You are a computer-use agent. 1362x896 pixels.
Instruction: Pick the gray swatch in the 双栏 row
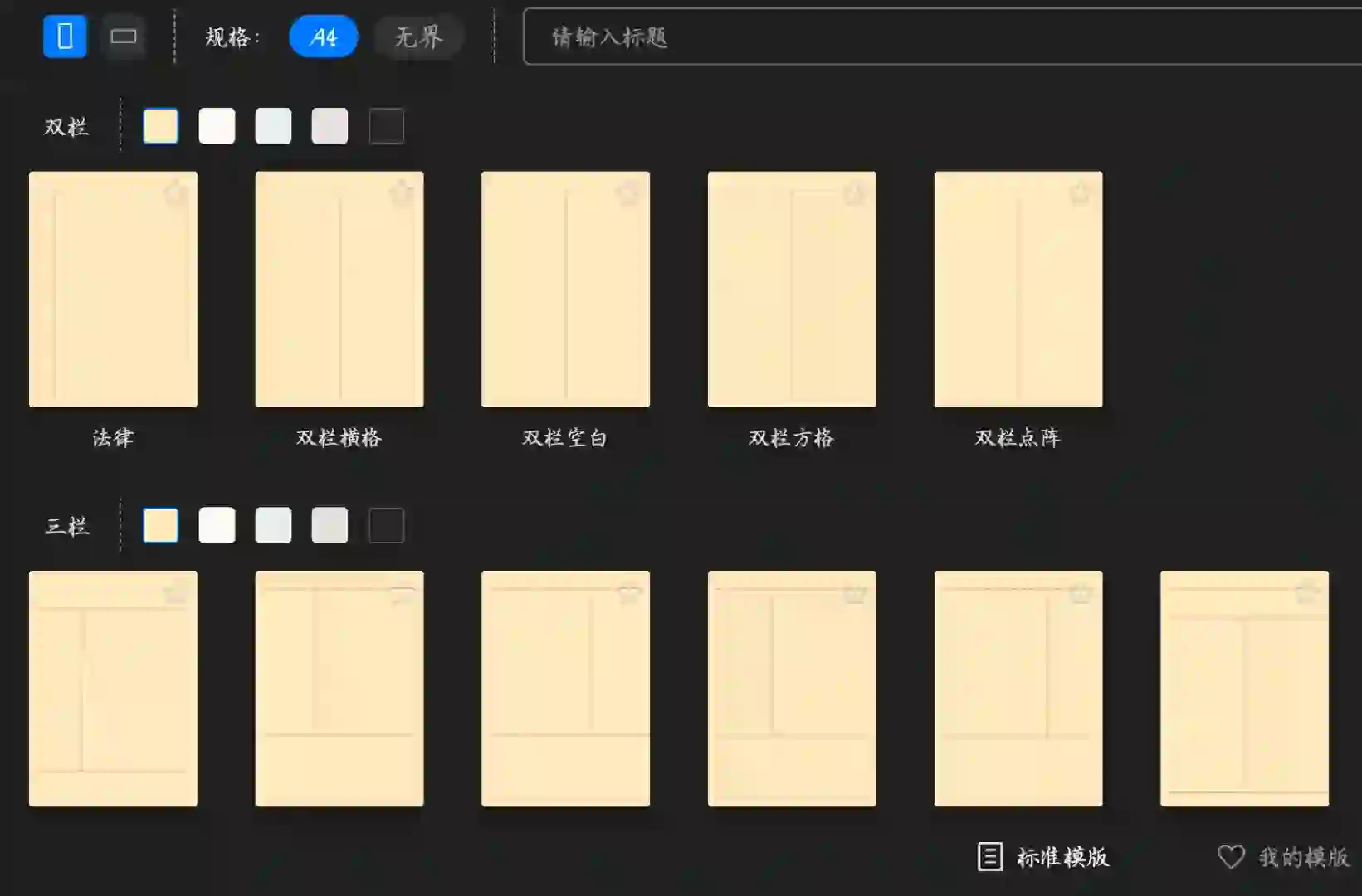coord(330,125)
